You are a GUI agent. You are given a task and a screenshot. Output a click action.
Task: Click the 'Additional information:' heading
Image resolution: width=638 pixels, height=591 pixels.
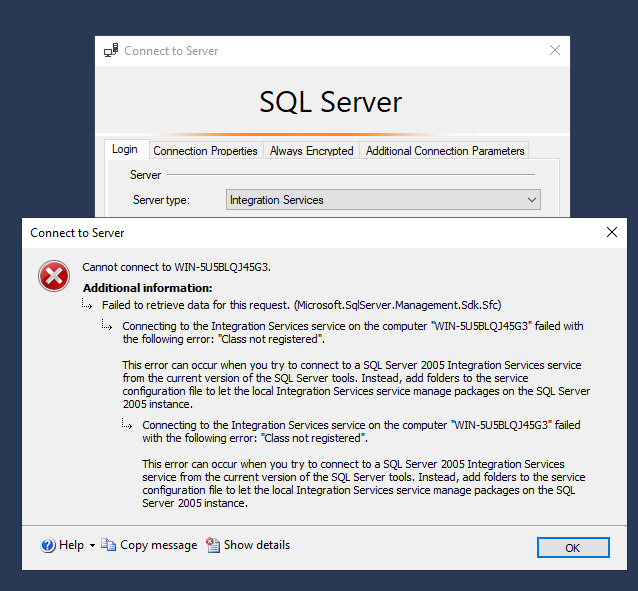click(148, 288)
